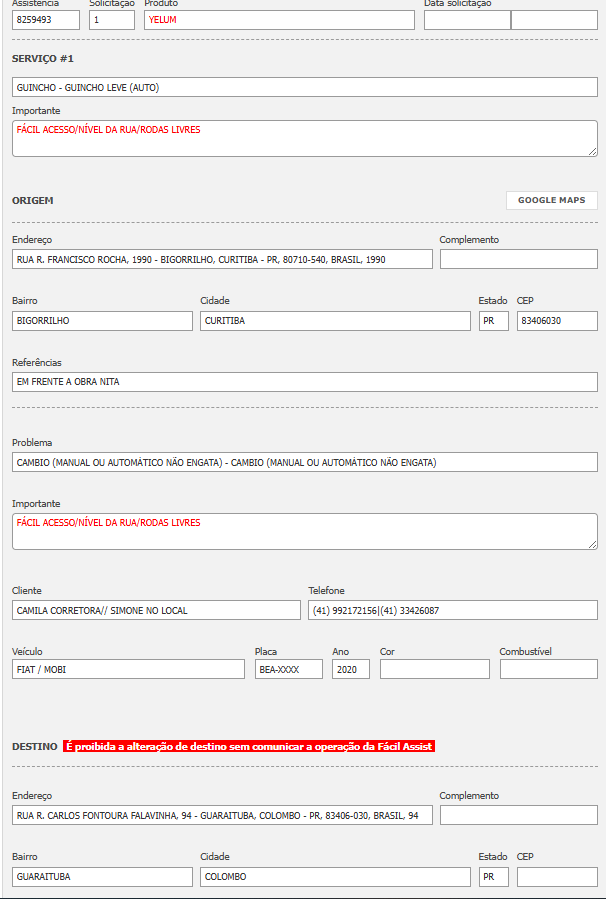Focus the empty Cor field
This screenshot has width=606, height=899.
pyautogui.click(x=434, y=670)
